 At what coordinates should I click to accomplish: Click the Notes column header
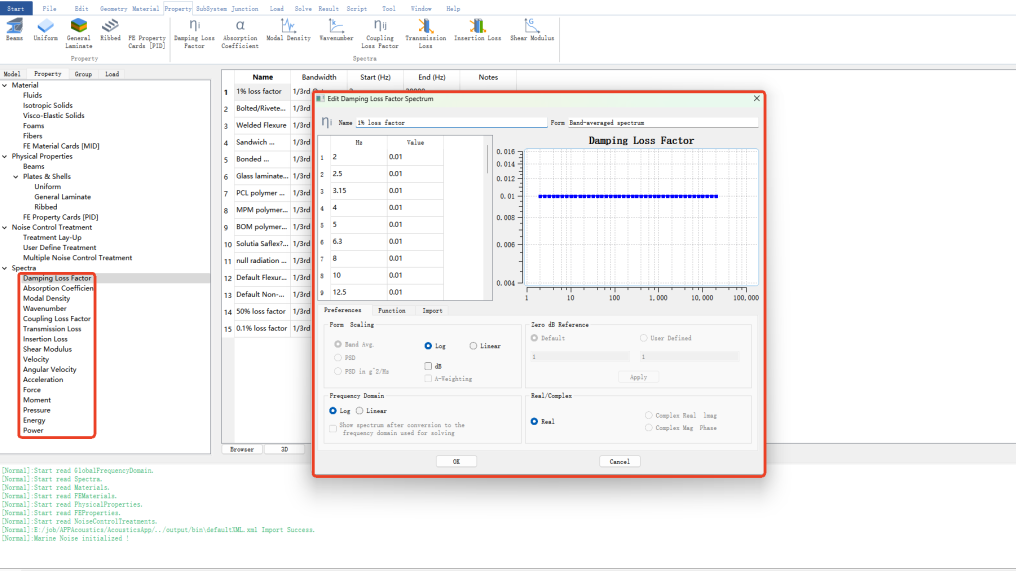(x=488, y=77)
